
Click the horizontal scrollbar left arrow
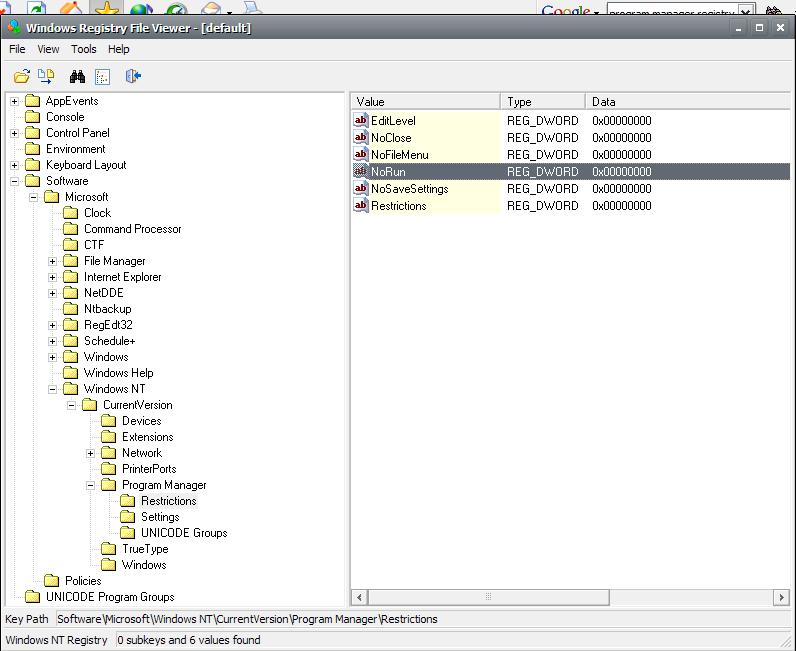point(359,597)
